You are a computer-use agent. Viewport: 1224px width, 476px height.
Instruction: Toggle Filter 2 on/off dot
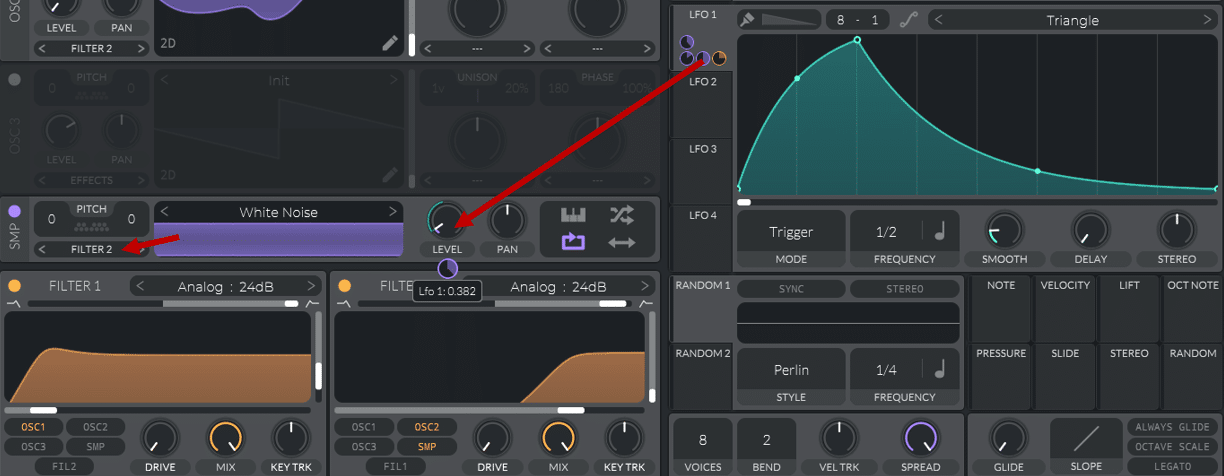344,286
